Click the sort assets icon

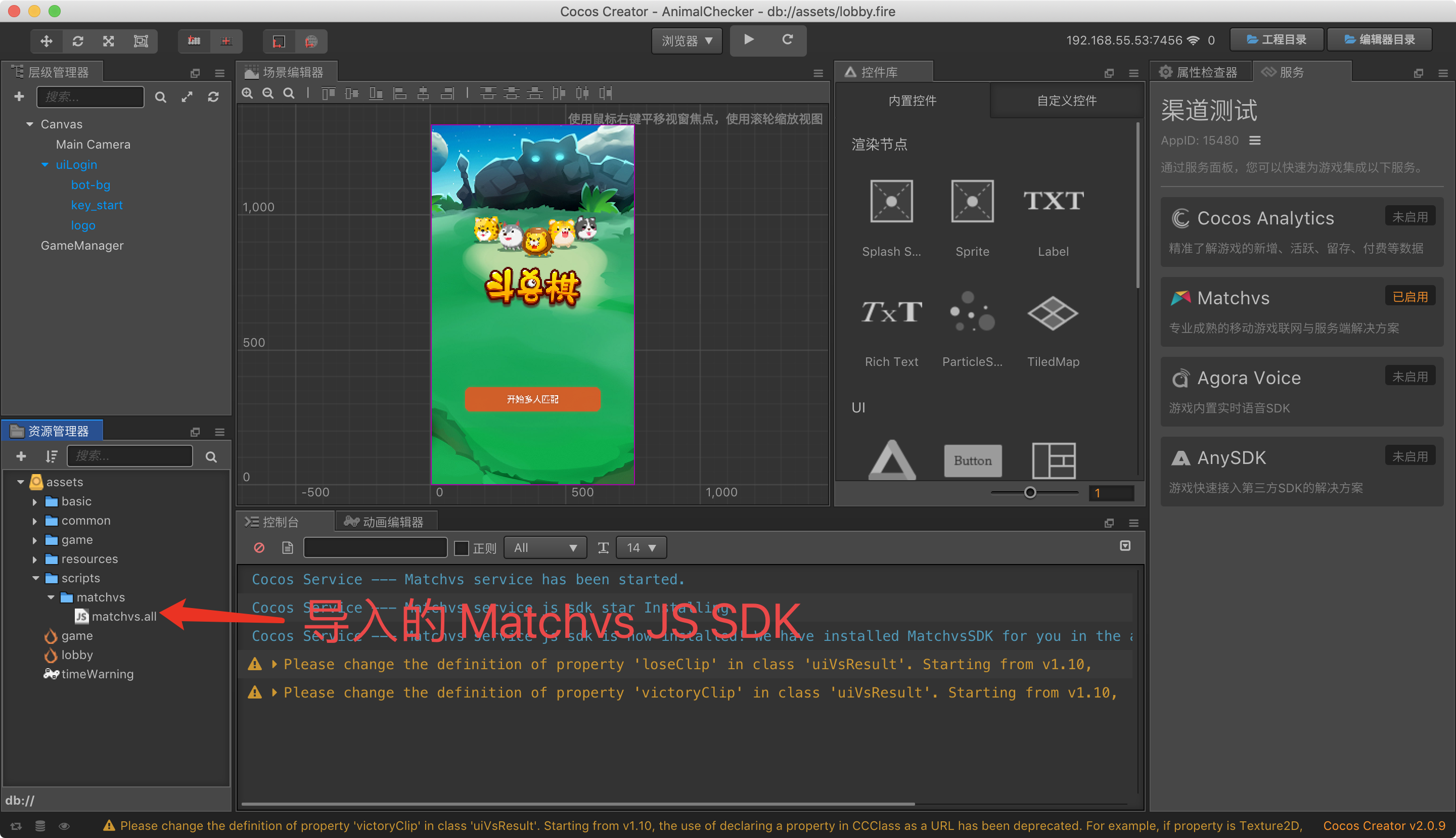[x=51, y=456]
